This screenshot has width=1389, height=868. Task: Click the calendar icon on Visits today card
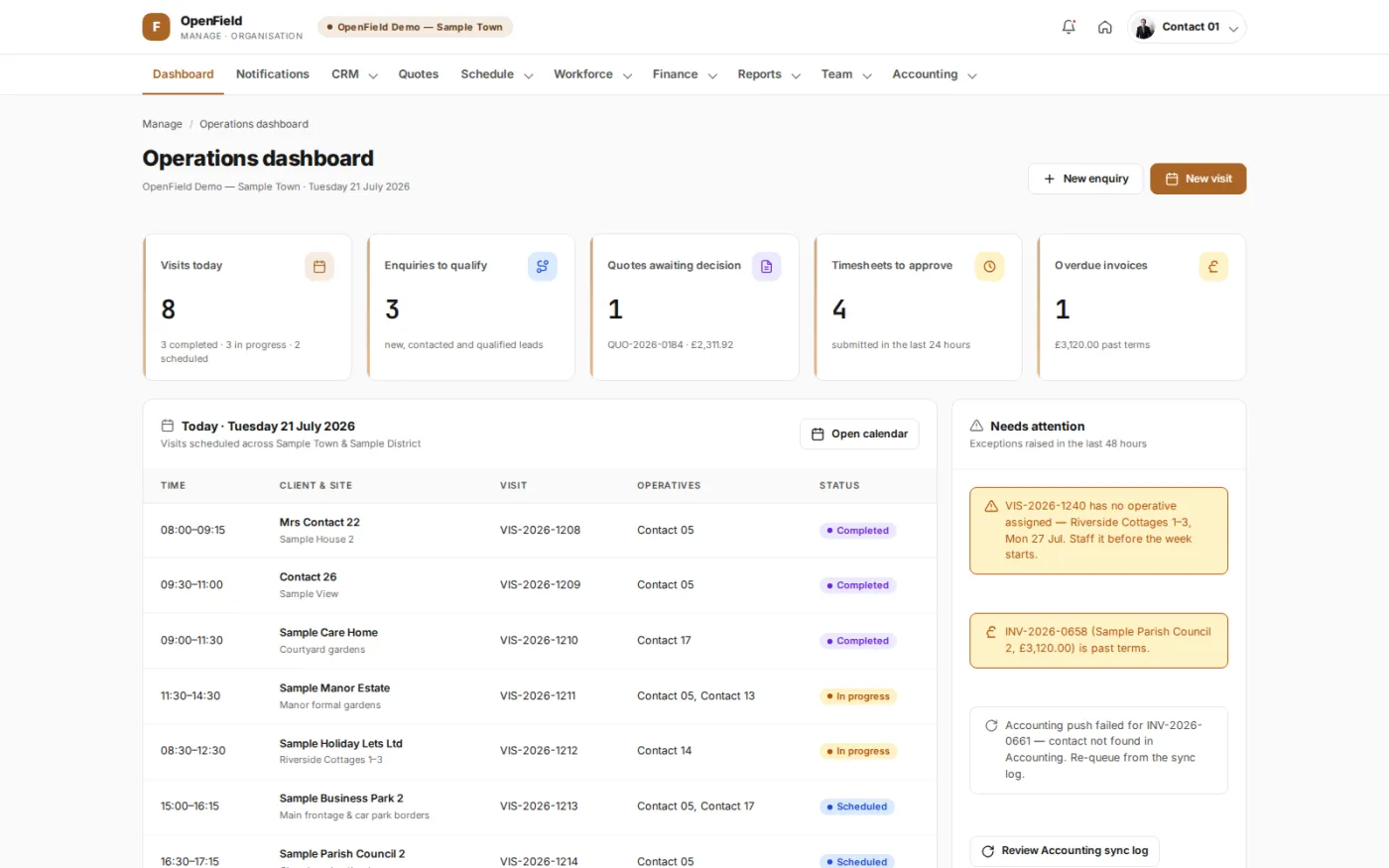click(319, 266)
